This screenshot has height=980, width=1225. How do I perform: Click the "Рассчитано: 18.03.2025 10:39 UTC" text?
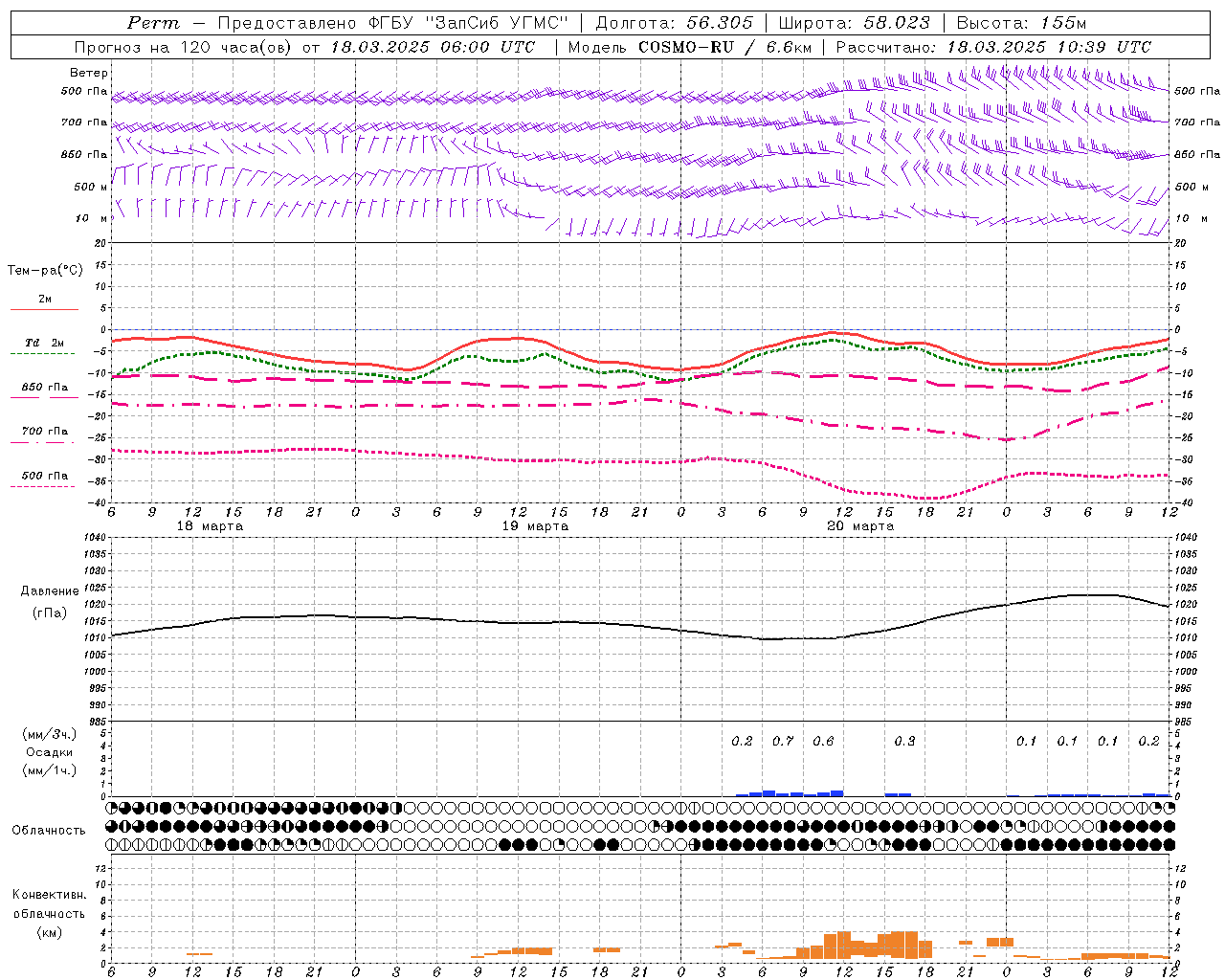[993, 47]
